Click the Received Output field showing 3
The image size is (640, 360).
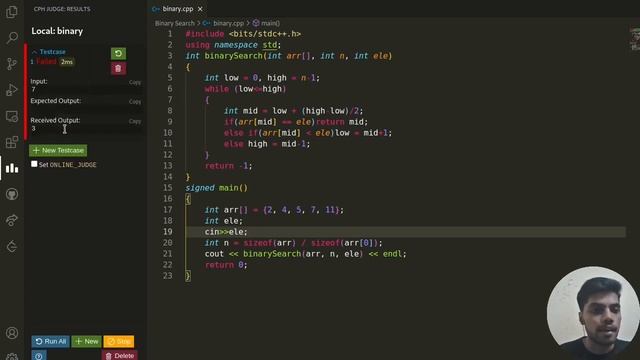coord(86,129)
